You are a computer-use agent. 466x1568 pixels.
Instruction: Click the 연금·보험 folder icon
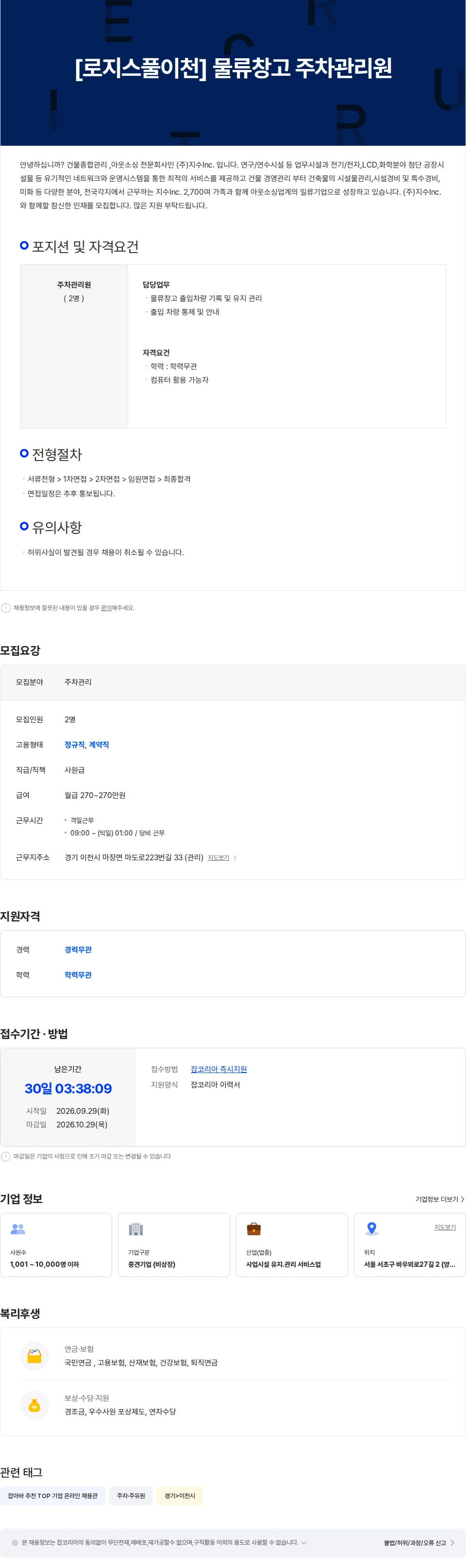[34, 1356]
